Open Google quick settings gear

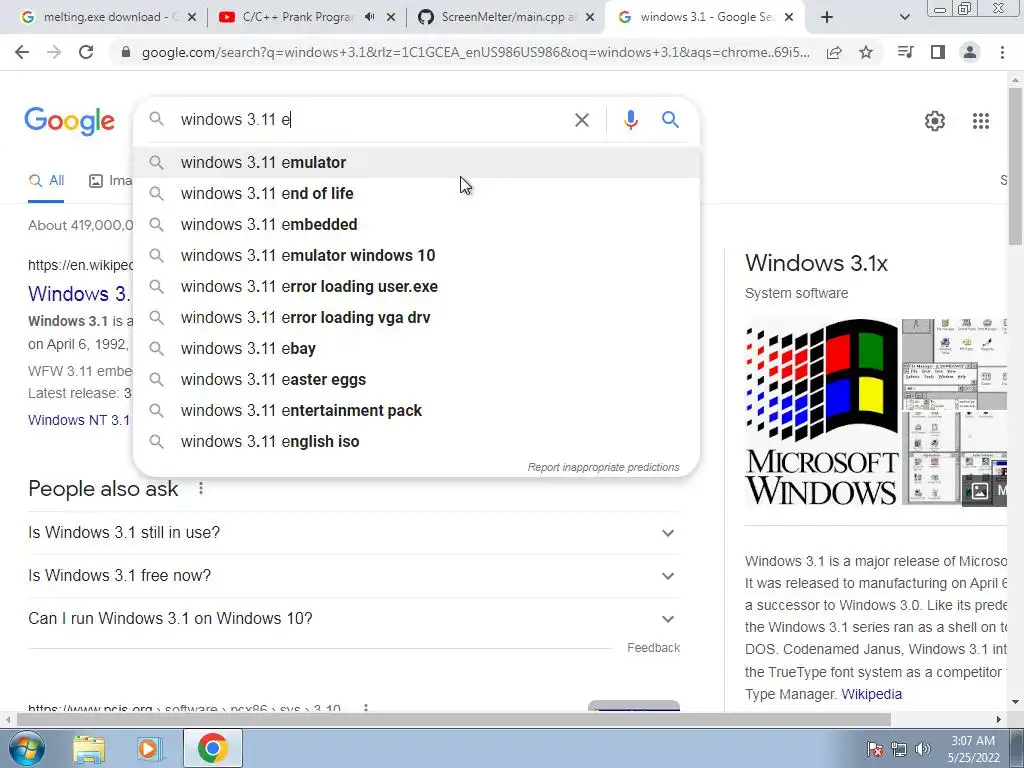coord(935,121)
